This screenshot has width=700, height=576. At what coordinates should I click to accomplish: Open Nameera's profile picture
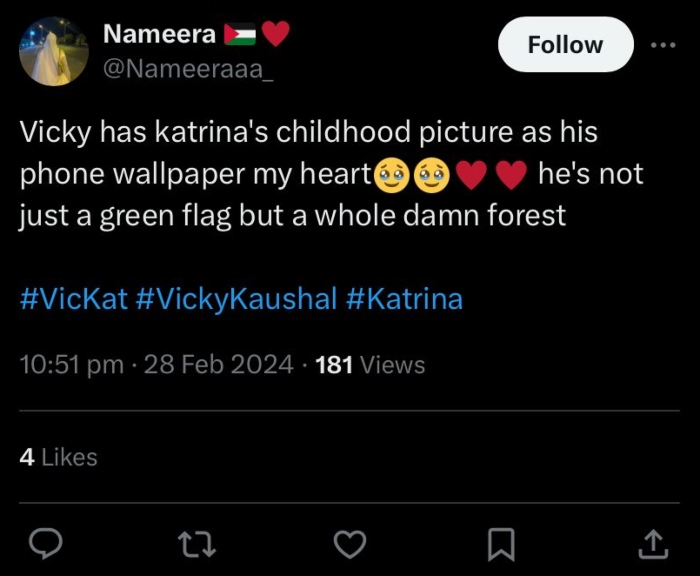[54, 51]
